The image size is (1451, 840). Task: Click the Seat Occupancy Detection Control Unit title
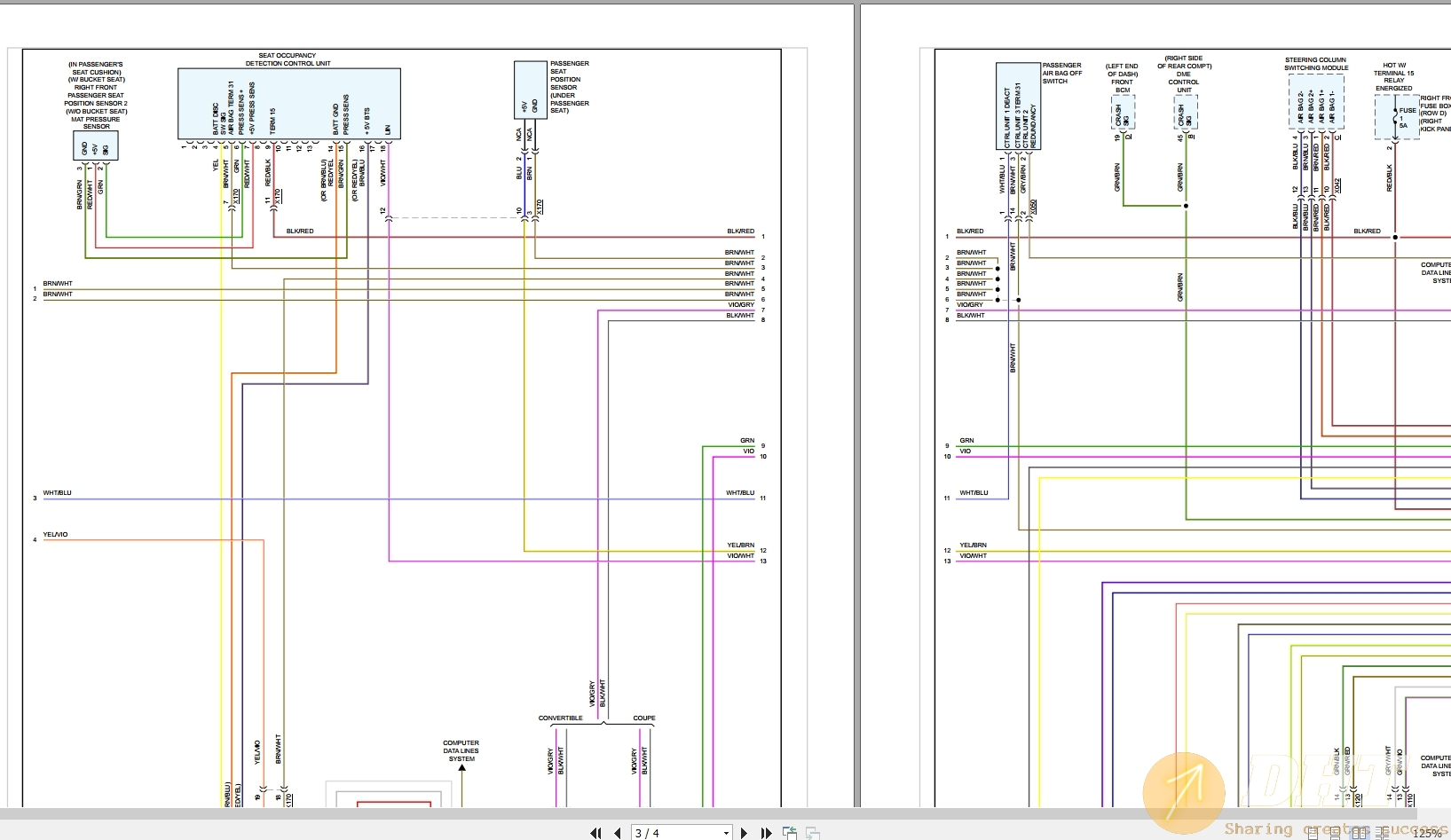pos(288,59)
